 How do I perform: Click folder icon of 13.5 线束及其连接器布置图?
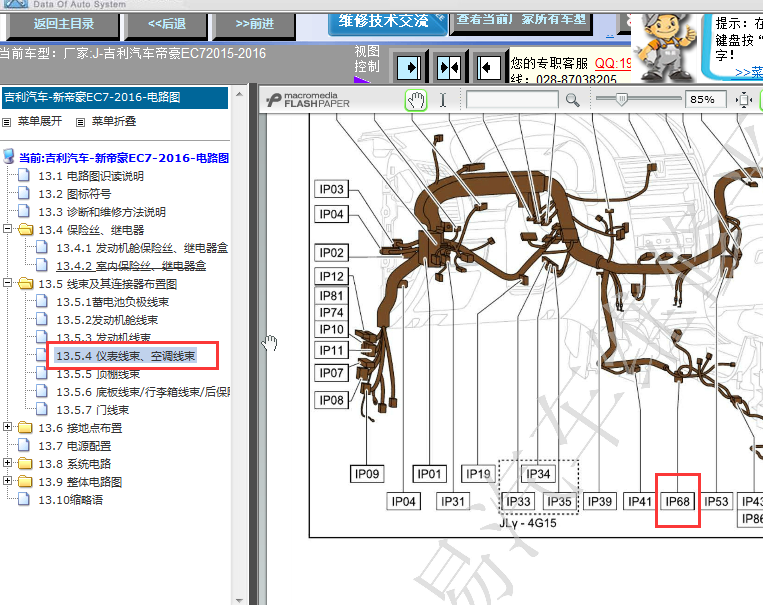(x=25, y=283)
